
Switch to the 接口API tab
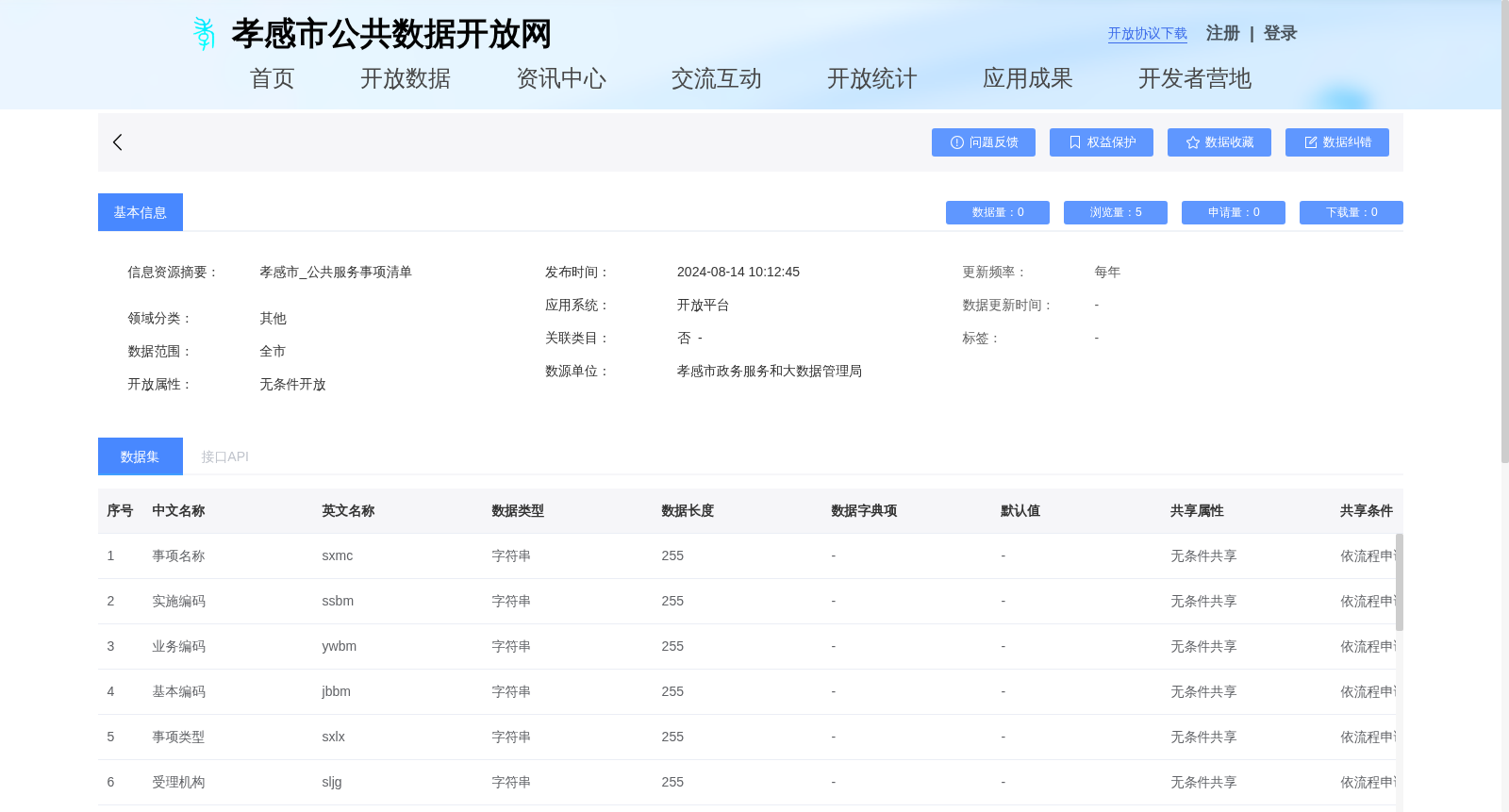point(225,456)
